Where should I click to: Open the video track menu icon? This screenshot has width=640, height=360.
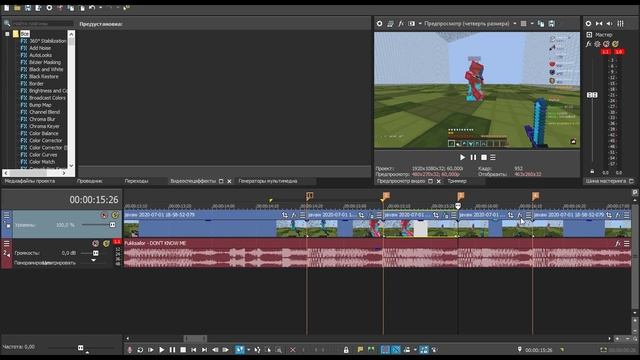[7, 215]
